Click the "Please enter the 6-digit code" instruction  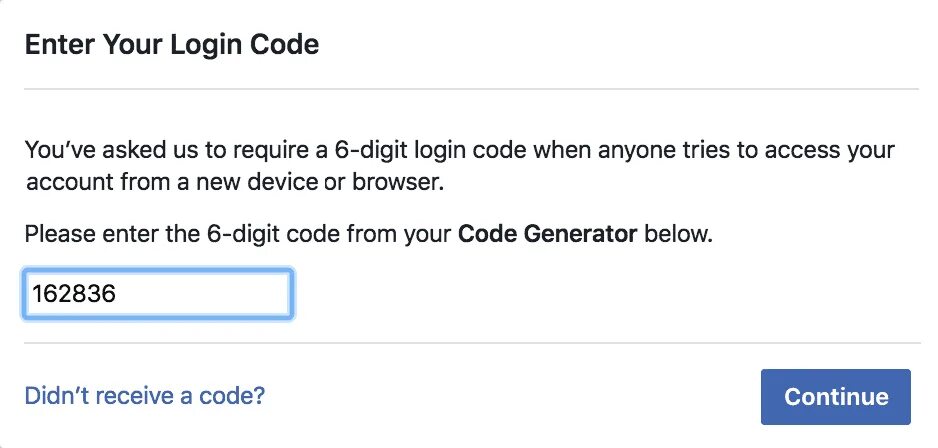click(368, 234)
